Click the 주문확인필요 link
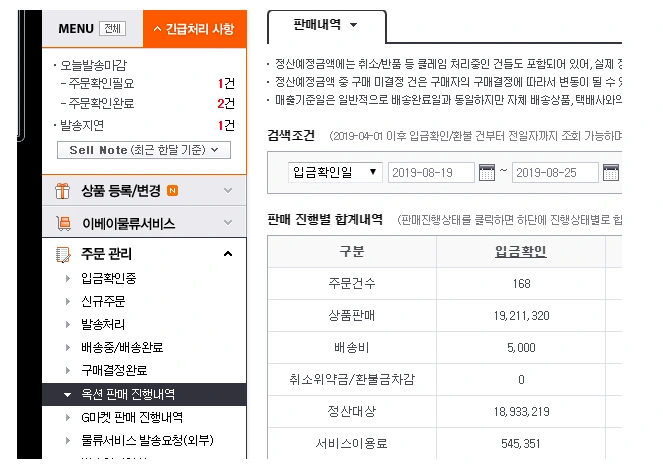This screenshot has height=465, width=663. pyautogui.click(x=101, y=83)
